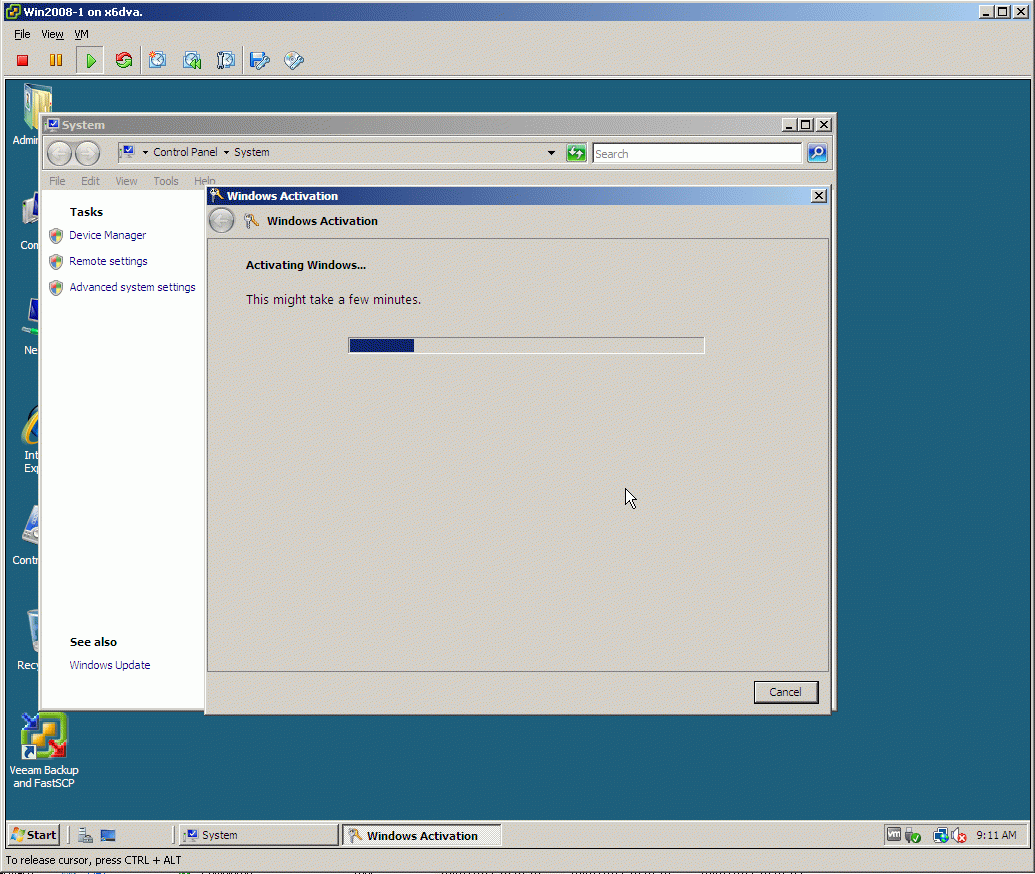1035x874 pixels.
Task: Click Windows Activation key icon in header
Action: tap(251, 220)
